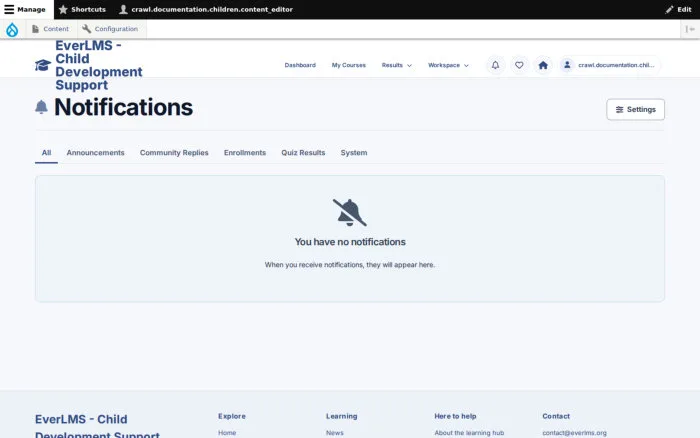Switch to the Enrollments tab
This screenshot has width=700, height=438.
click(x=245, y=153)
